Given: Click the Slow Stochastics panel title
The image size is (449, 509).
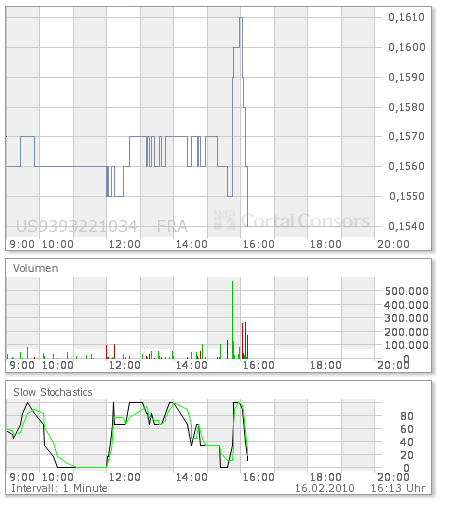Looking at the screenshot, I should pyautogui.click(x=53, y=392).
